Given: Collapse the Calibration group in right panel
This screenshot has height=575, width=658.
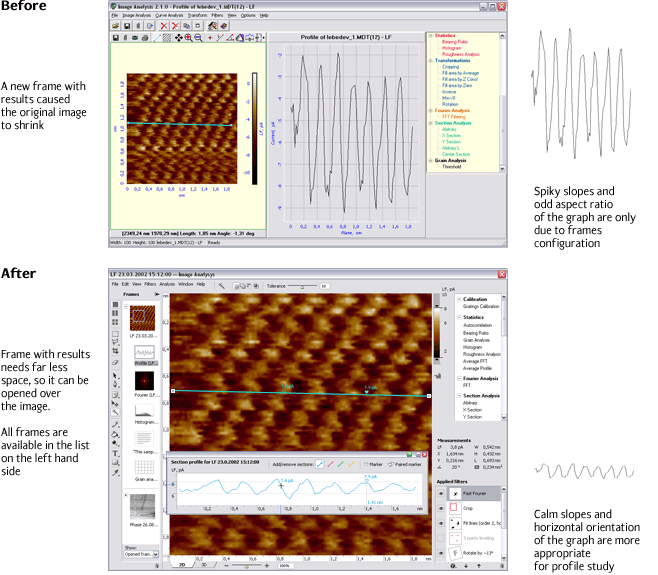Looking at the screenshot, I should [457, 298].
